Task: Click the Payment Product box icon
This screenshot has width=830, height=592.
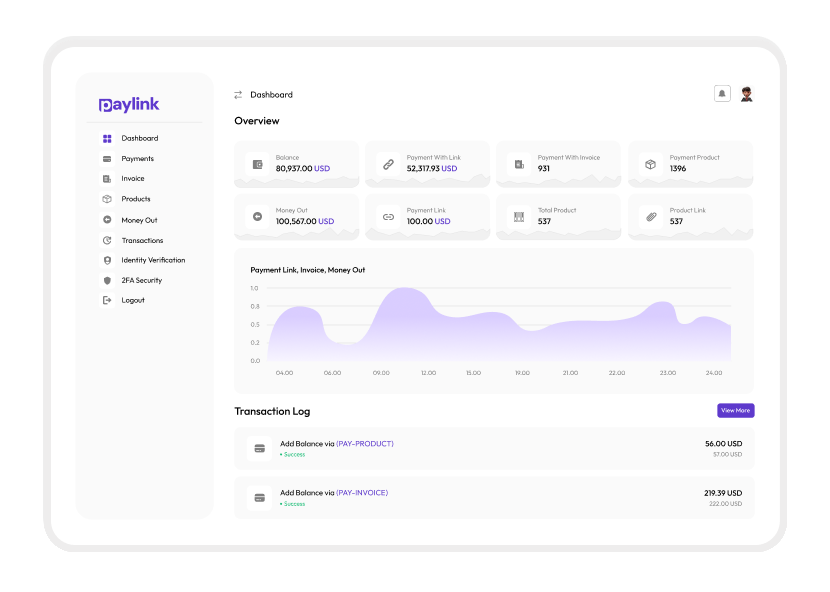Action: (650, 164)
